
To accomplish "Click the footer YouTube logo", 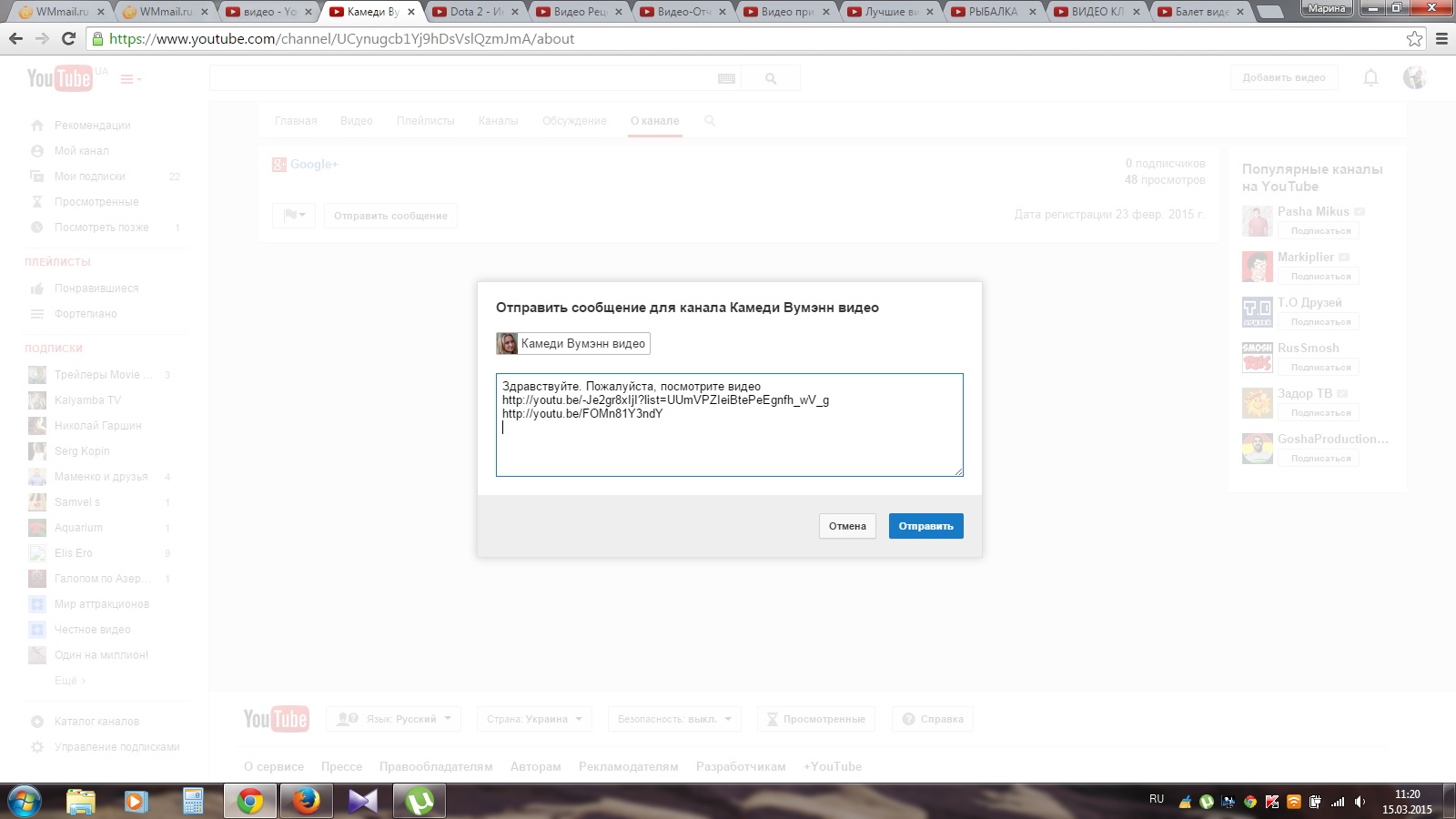I will (276, 719).
